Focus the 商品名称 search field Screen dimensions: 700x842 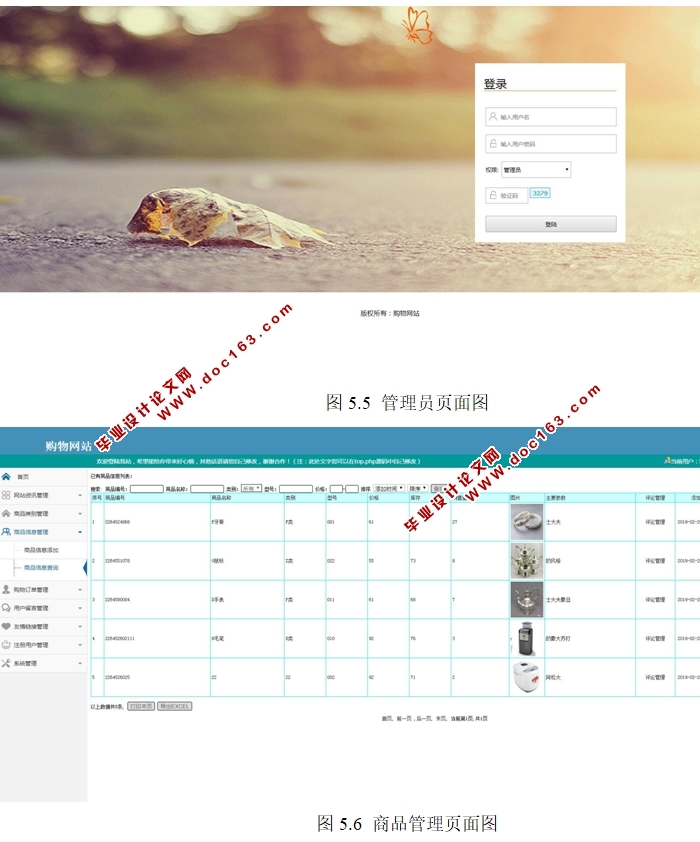[207, 489]
